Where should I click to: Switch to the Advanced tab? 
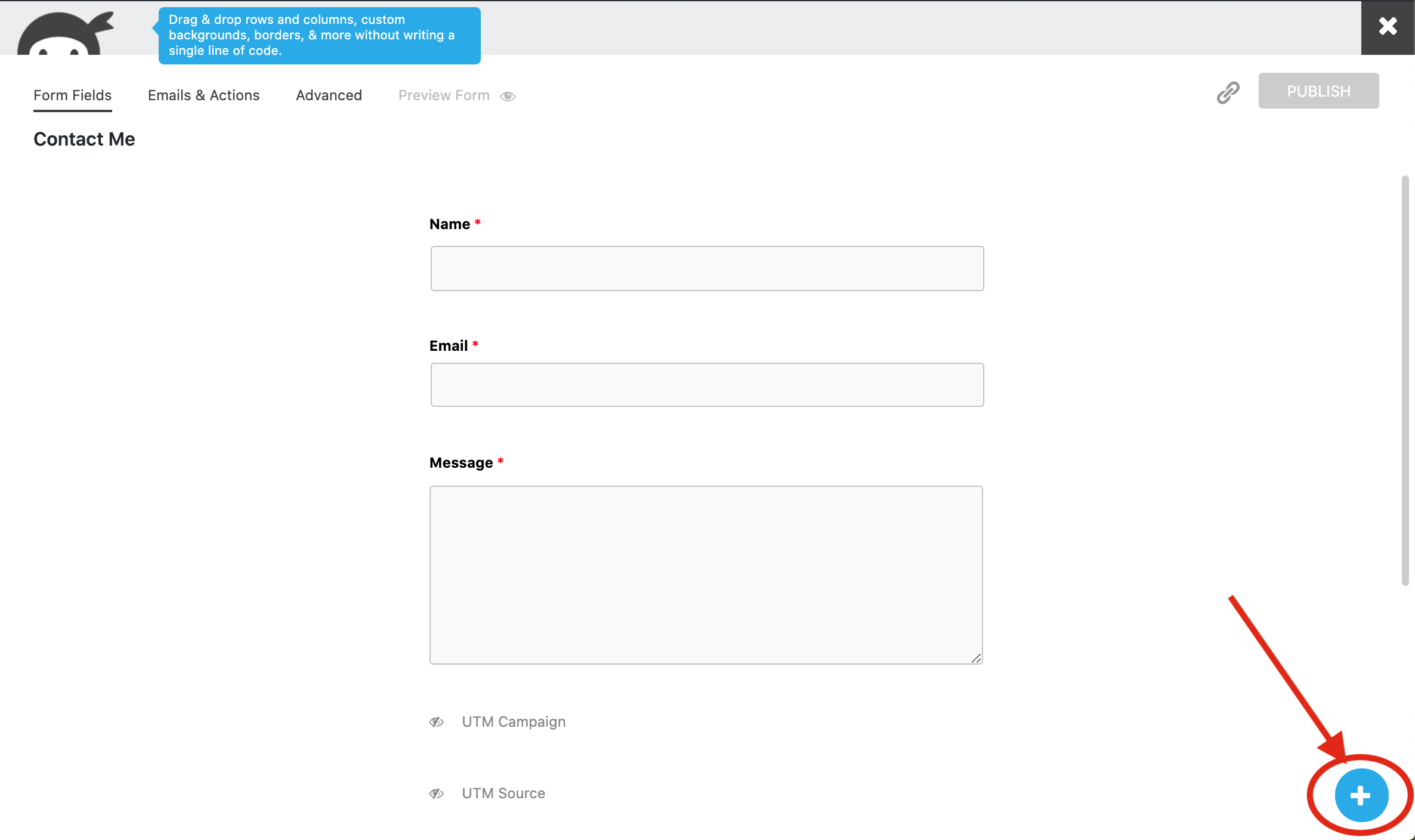point(329,95)
